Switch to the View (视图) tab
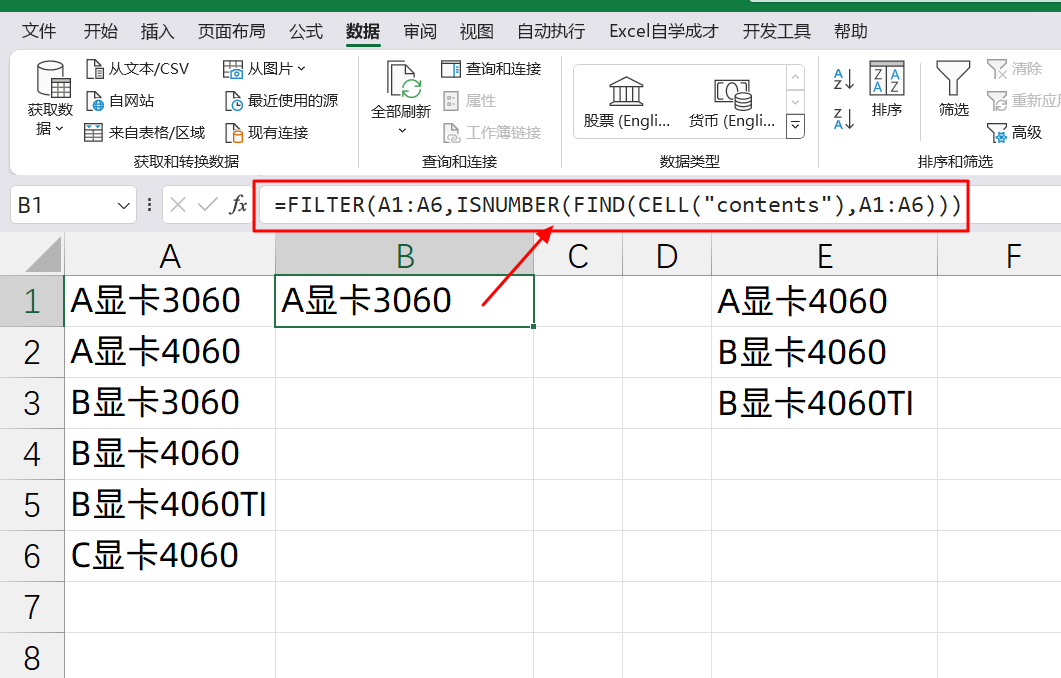The width and height of the screenshot is (1061, 678). point(476,31)
